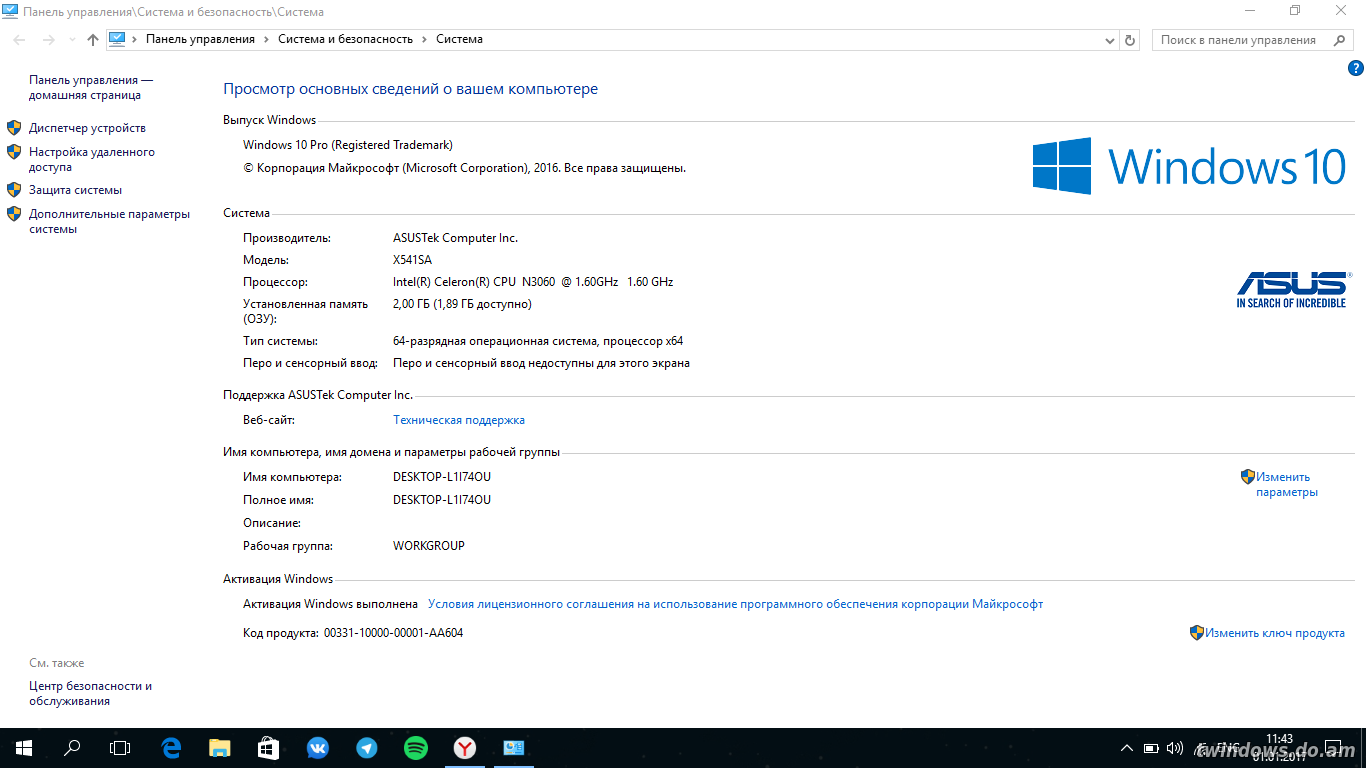Click shield icon beside Защита системы
The height and width of the screenshot is (768, 1366).
click(14, 190)
